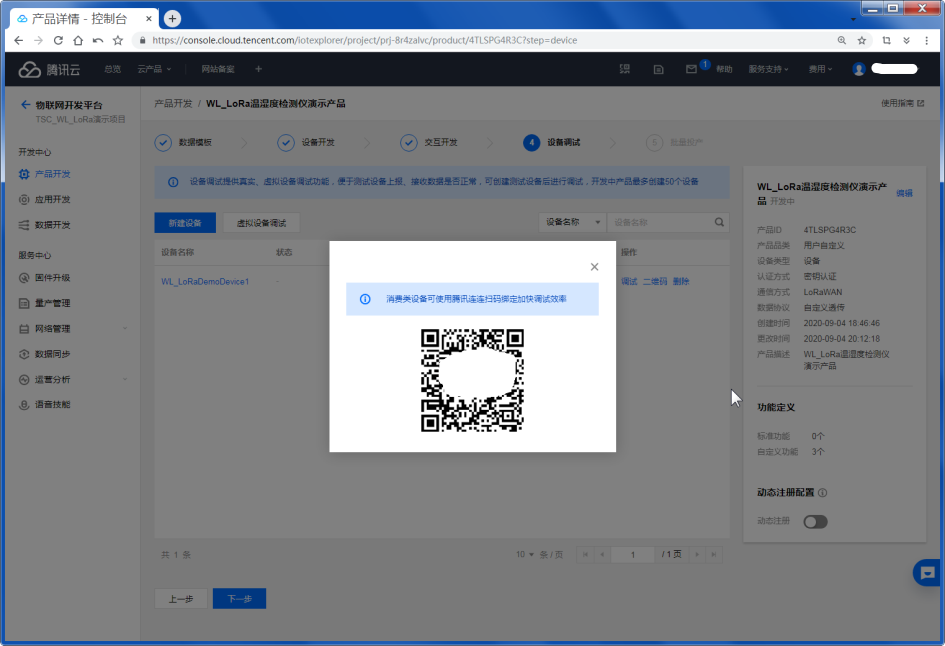The width and height of the screenshot is (945, 646).
Task: Go back in browser history
Action: click(19, 40)
